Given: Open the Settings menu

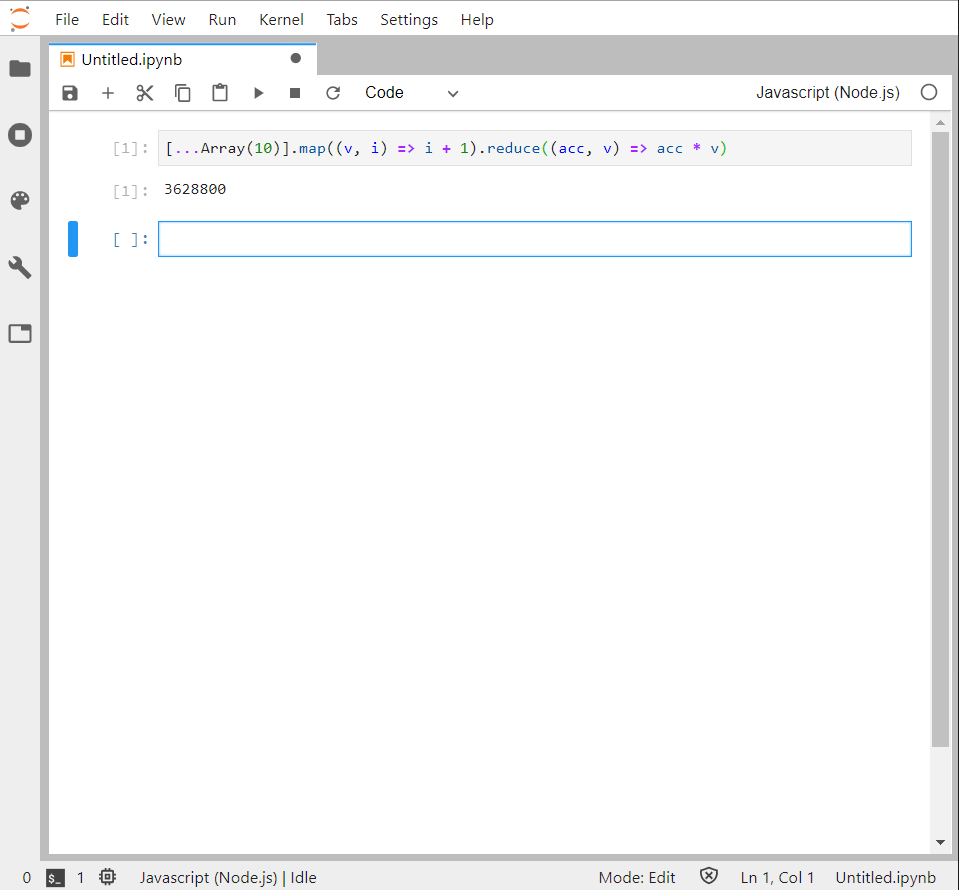Looking at the screenshot, I should click(409, 20).
